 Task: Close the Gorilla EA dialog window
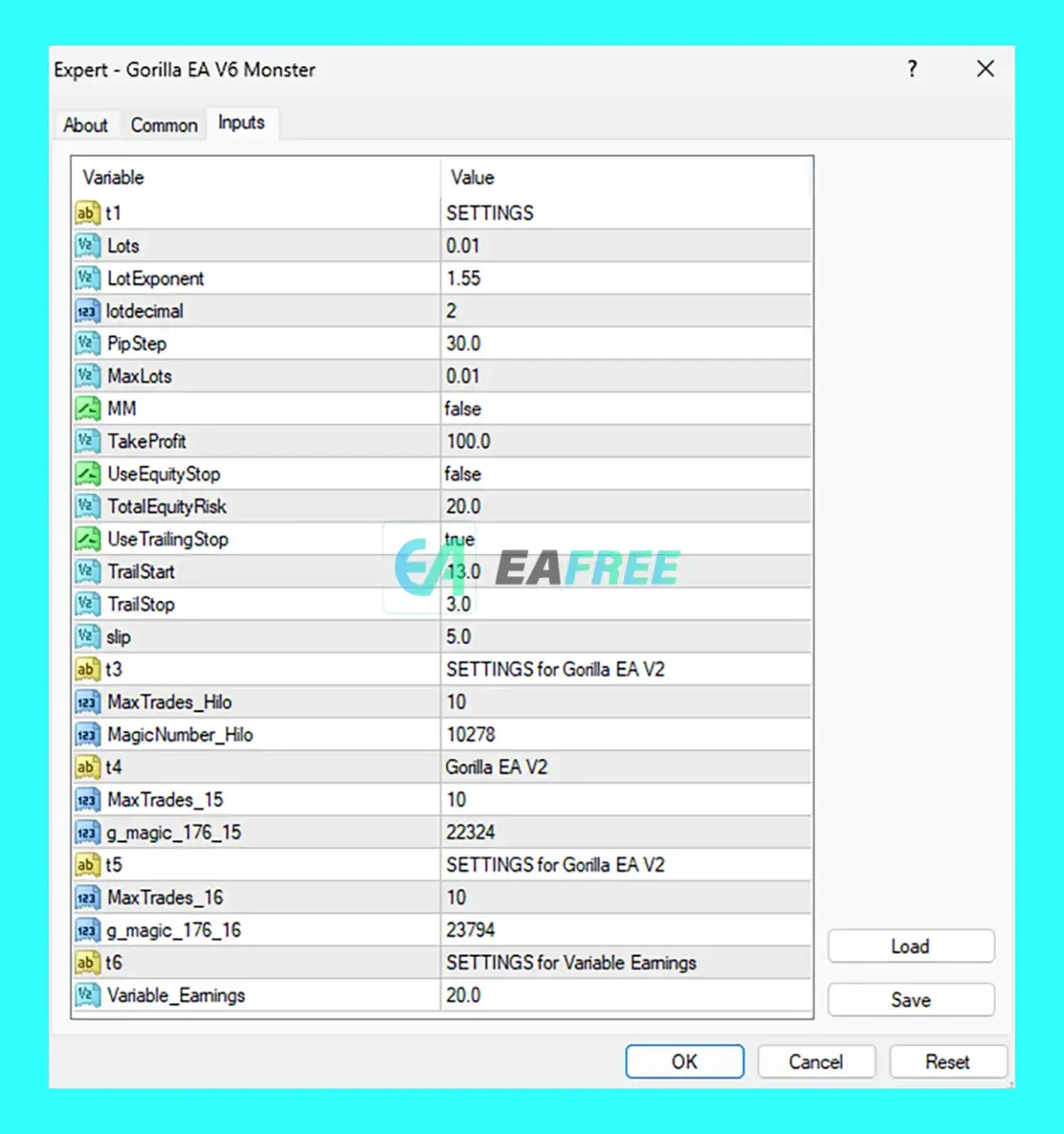click(x=985, y=69)
